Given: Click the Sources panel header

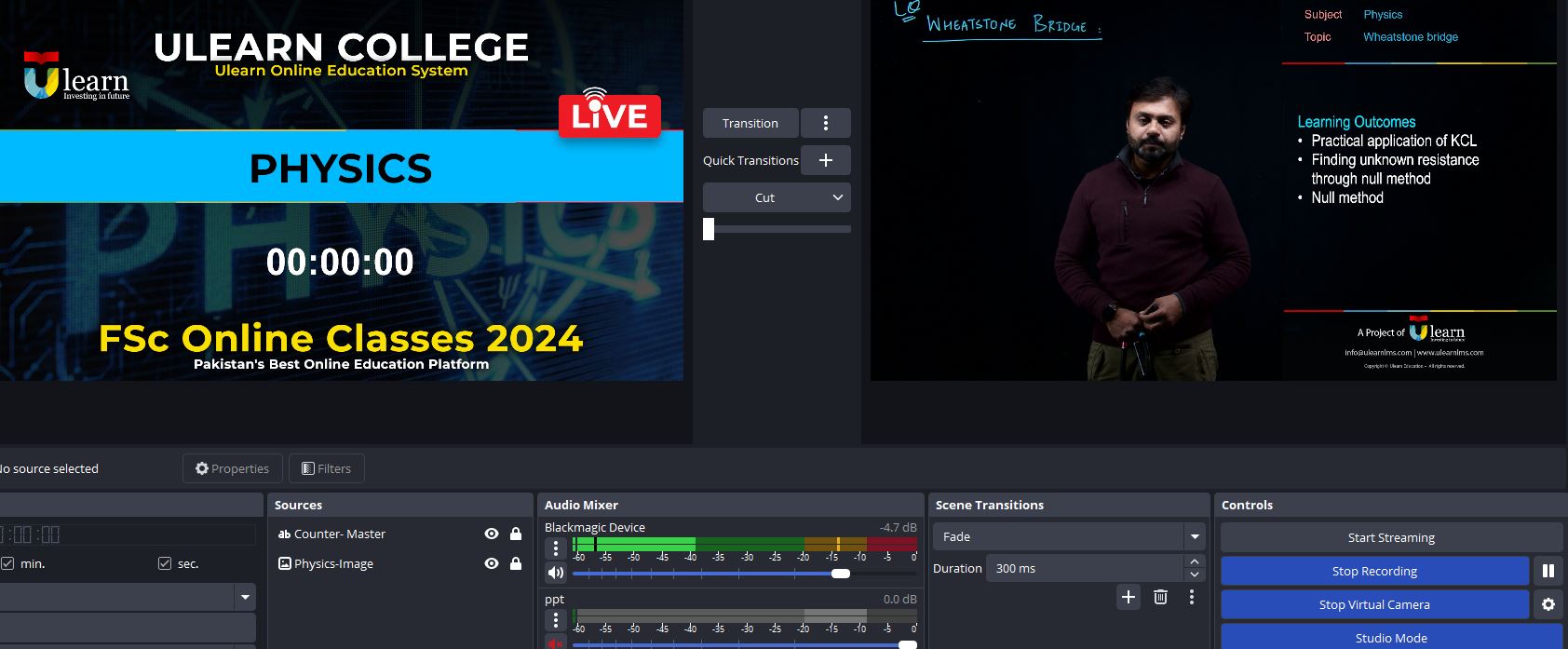Looking at the screenshot, I should (x=399, y=505).
